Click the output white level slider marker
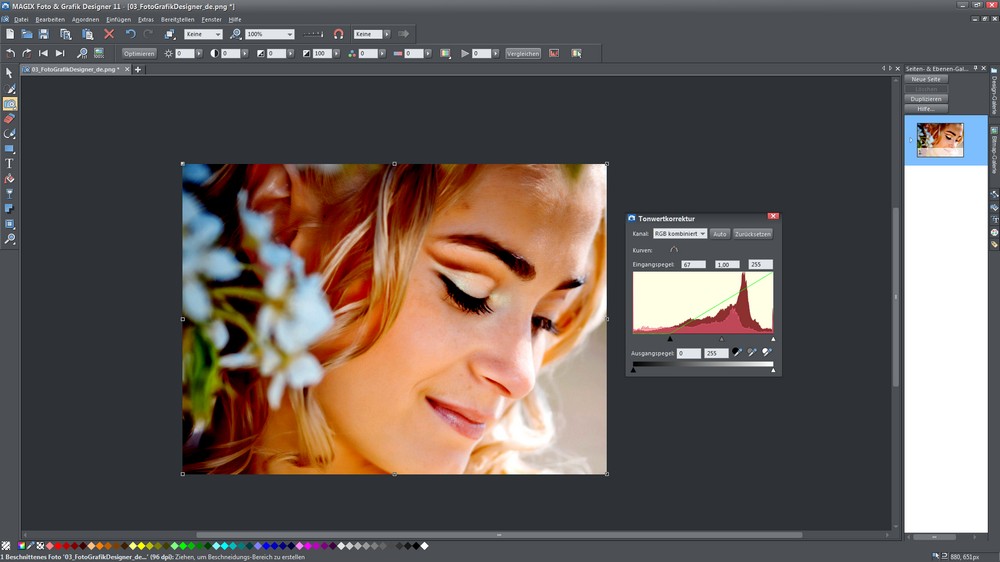This screenshot has width=1000, height=562. click(773, 370)
